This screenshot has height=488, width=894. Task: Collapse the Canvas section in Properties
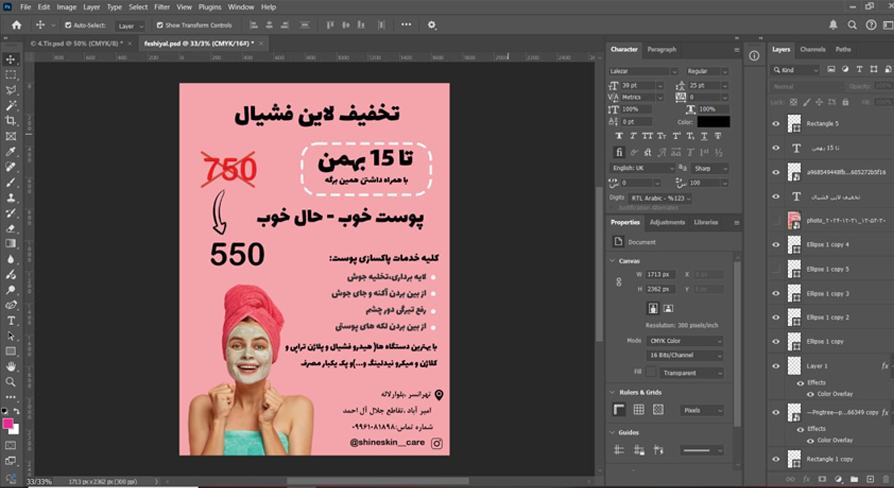pyautogui.click(x=612, y=261)
